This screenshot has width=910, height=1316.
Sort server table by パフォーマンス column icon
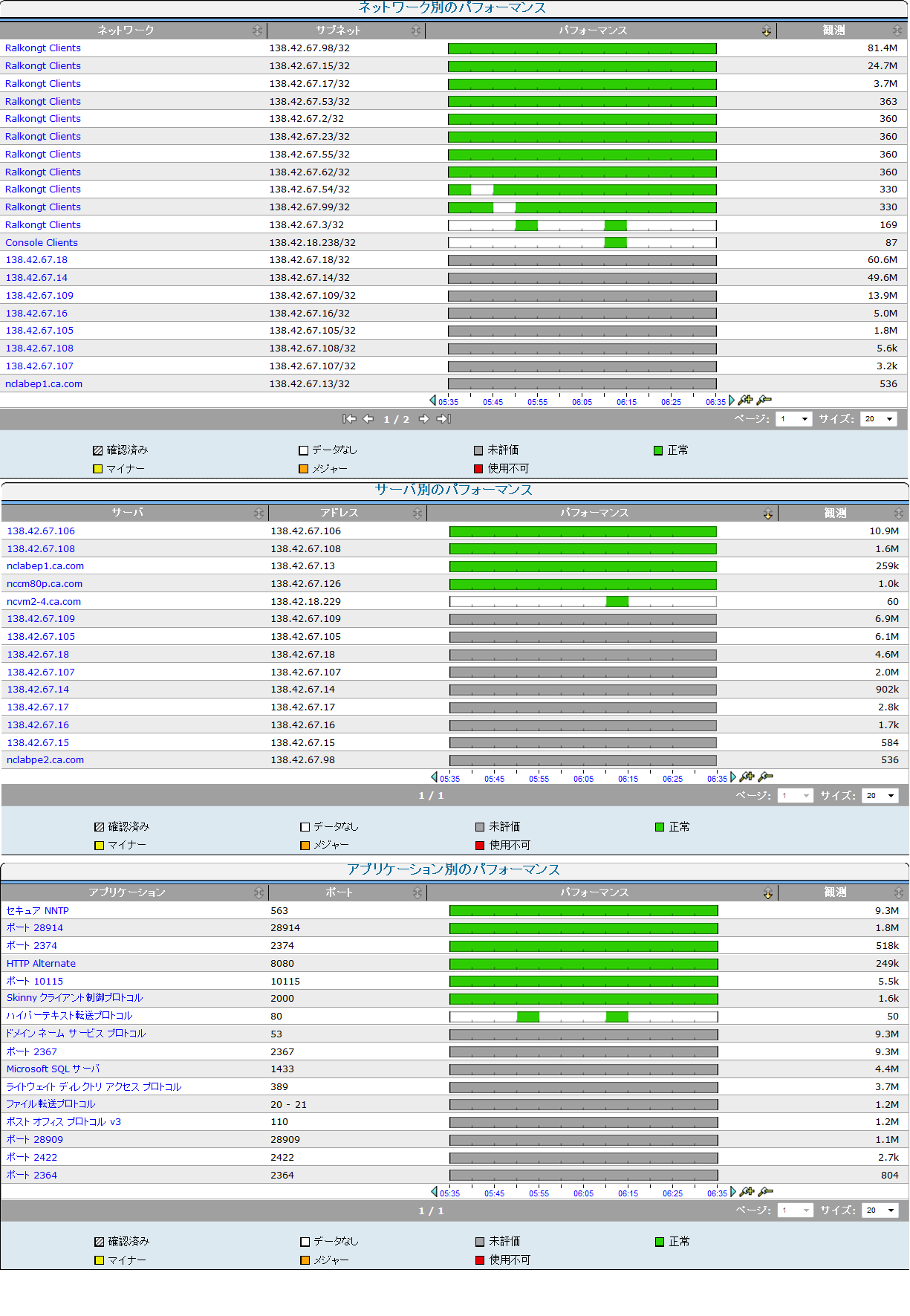pyautogui.click(x=768, y=513)
